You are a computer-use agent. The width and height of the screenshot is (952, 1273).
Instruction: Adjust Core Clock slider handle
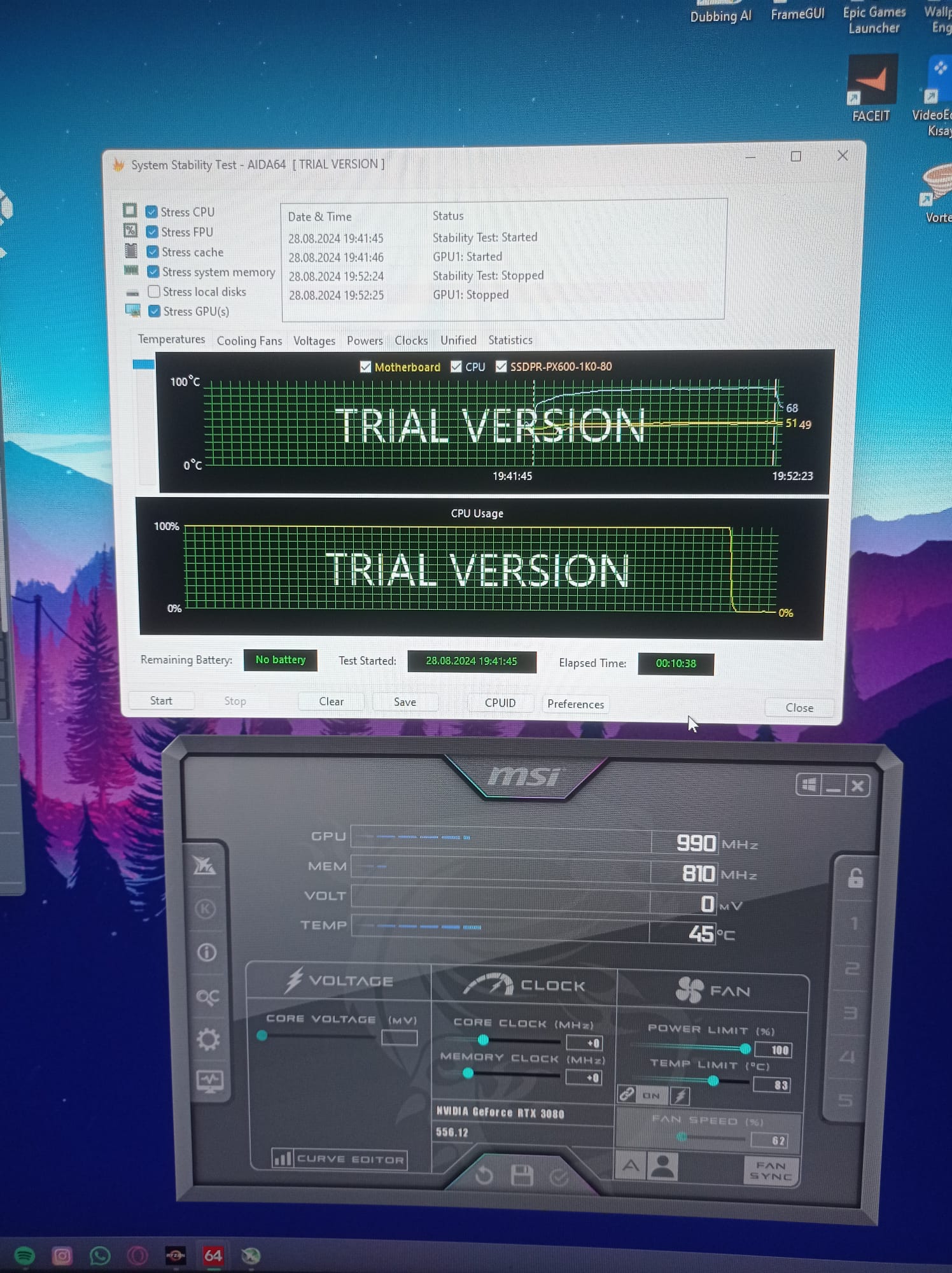[483, 1040]
